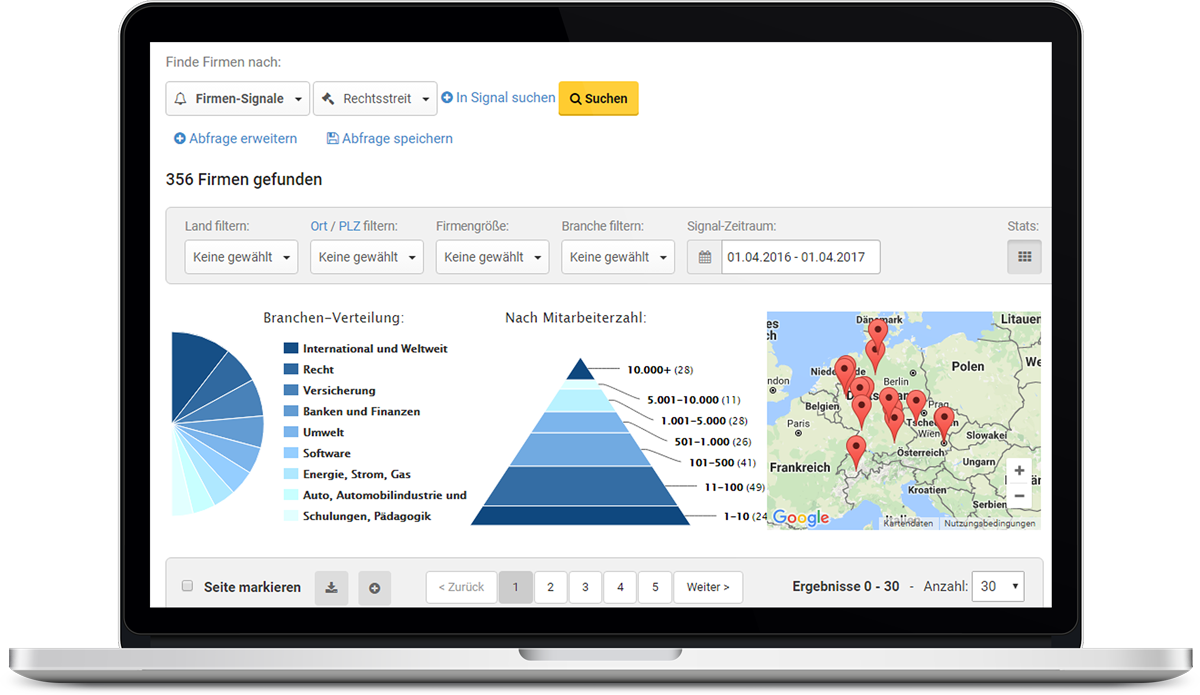Open the Anzahl results count selector
This screenshot has height=695, width=1200.
click(x=998, y=587)
